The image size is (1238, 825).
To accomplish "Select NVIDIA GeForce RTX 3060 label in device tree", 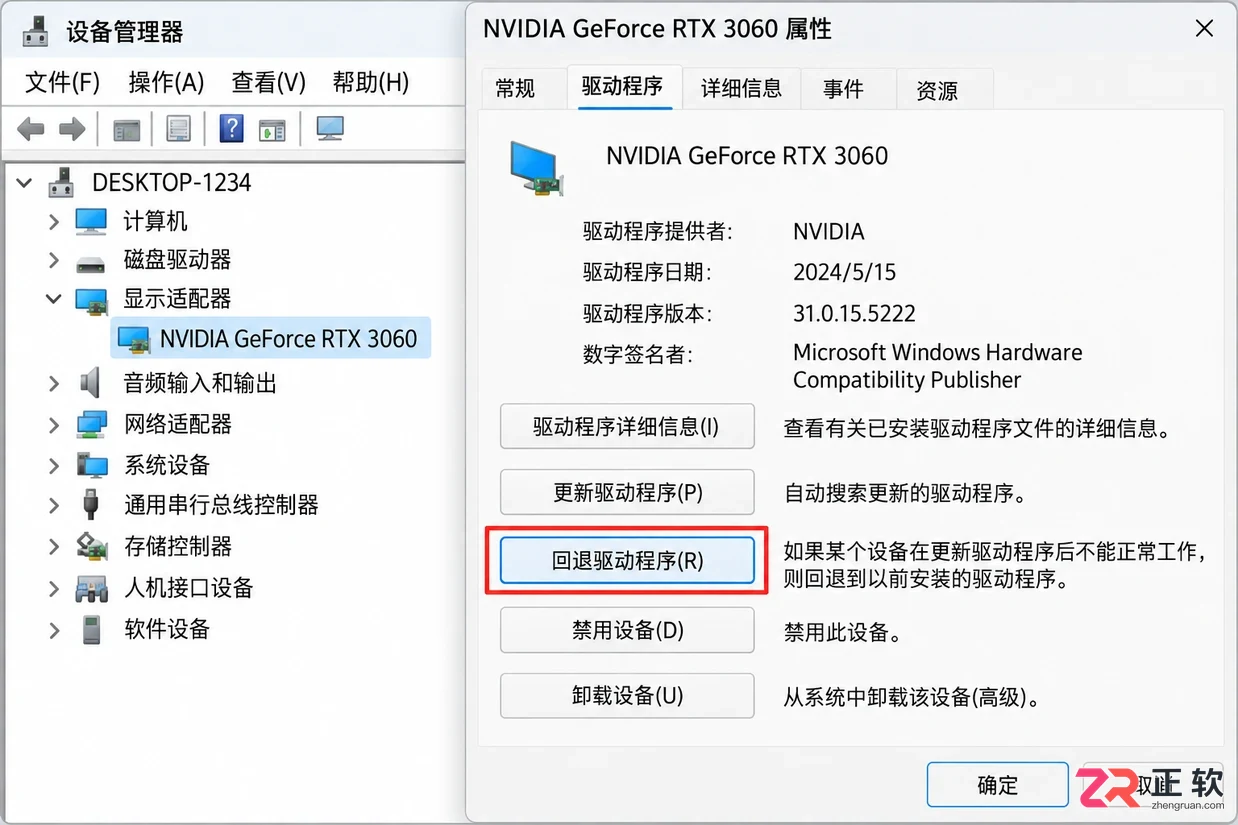I will click(288, 339).
